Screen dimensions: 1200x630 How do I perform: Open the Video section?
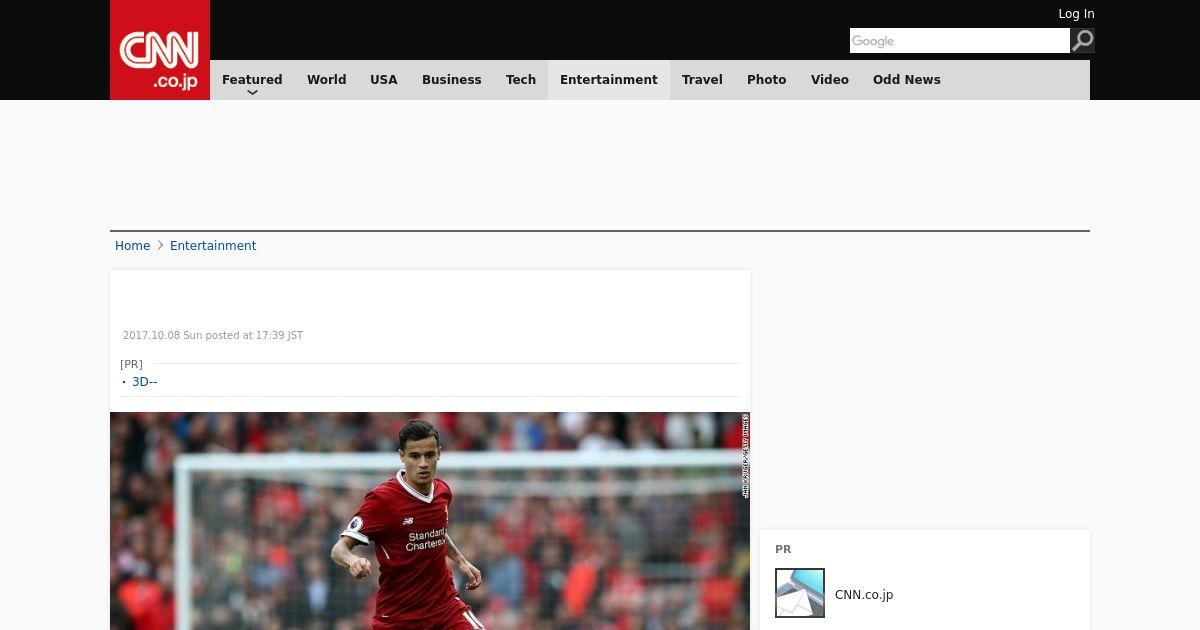(830, 80)
